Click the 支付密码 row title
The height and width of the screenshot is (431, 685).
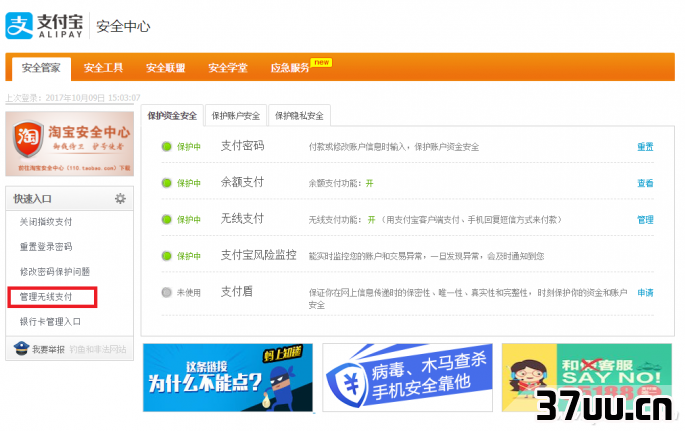click(242, 146)
